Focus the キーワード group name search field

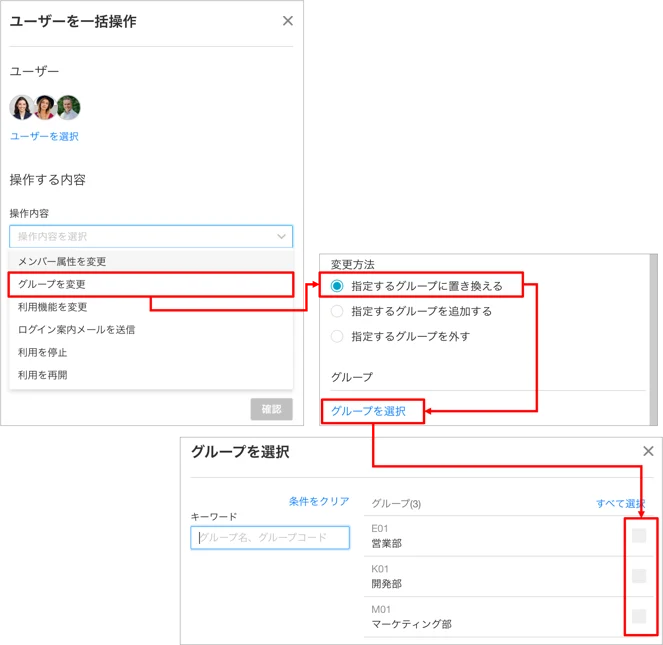click(270, 538)
